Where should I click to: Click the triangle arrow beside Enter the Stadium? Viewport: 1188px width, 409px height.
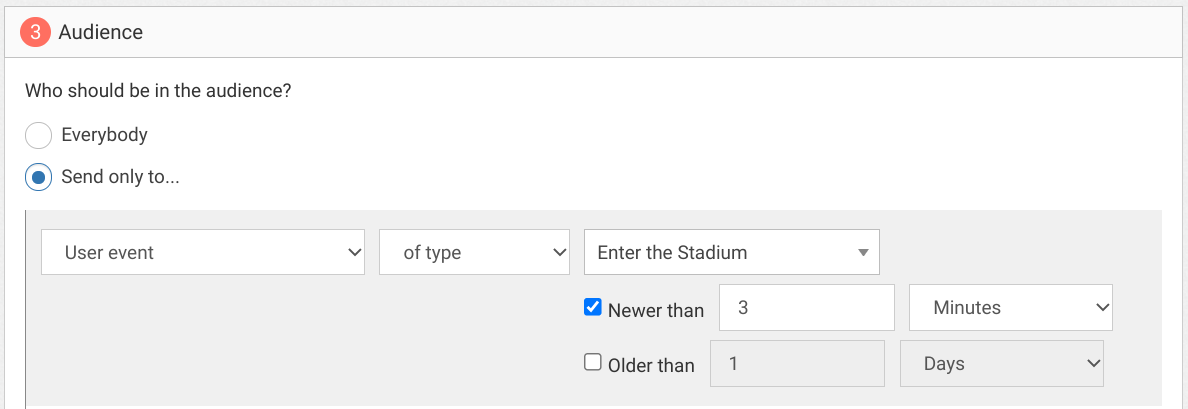point(862,253)
